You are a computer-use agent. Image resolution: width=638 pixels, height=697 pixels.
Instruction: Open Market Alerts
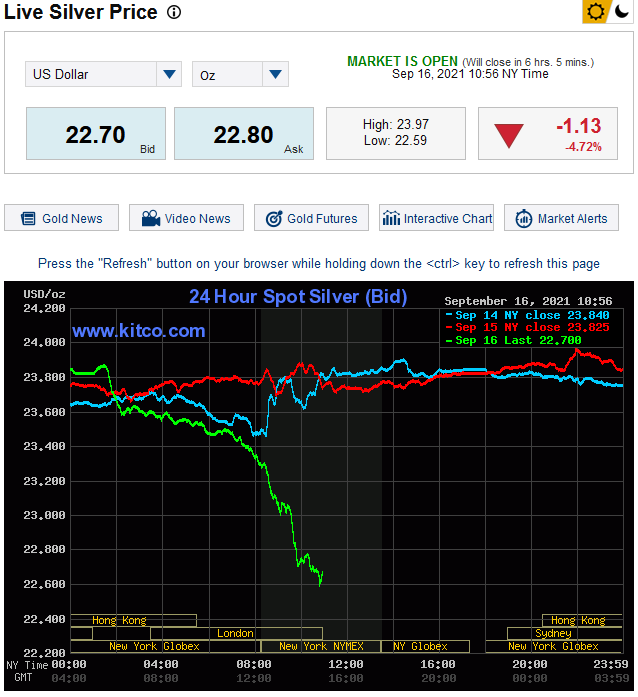tap(562, 218)
